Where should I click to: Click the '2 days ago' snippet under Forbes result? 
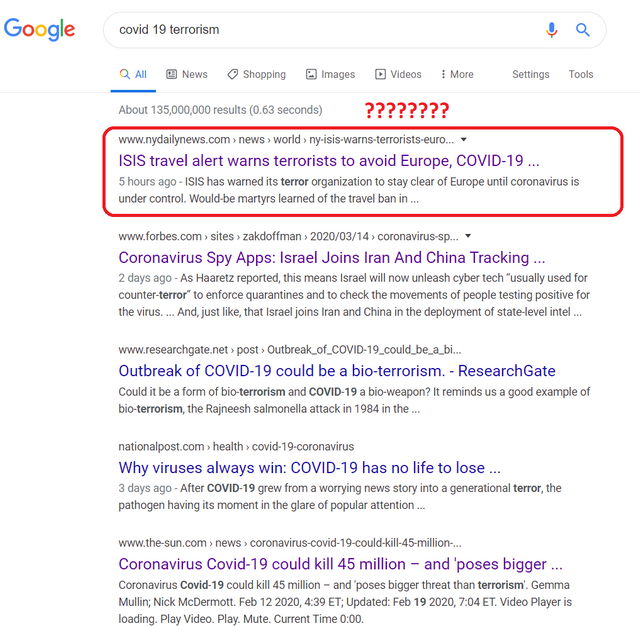pos(354,295)
